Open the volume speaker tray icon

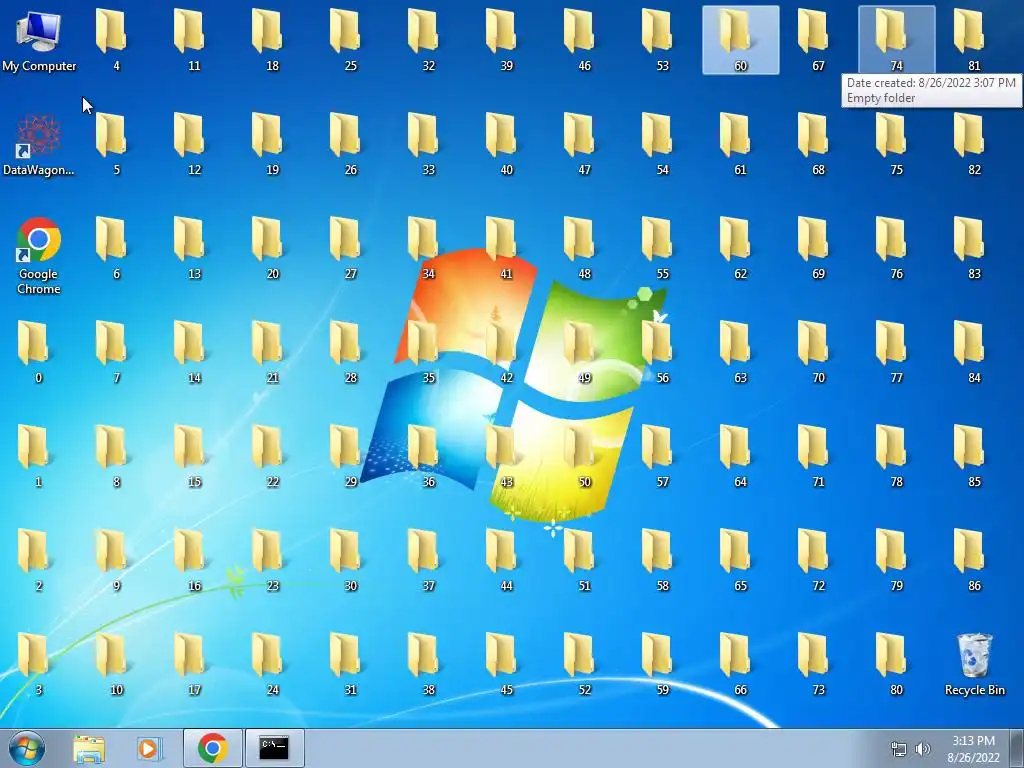(923, 749)
